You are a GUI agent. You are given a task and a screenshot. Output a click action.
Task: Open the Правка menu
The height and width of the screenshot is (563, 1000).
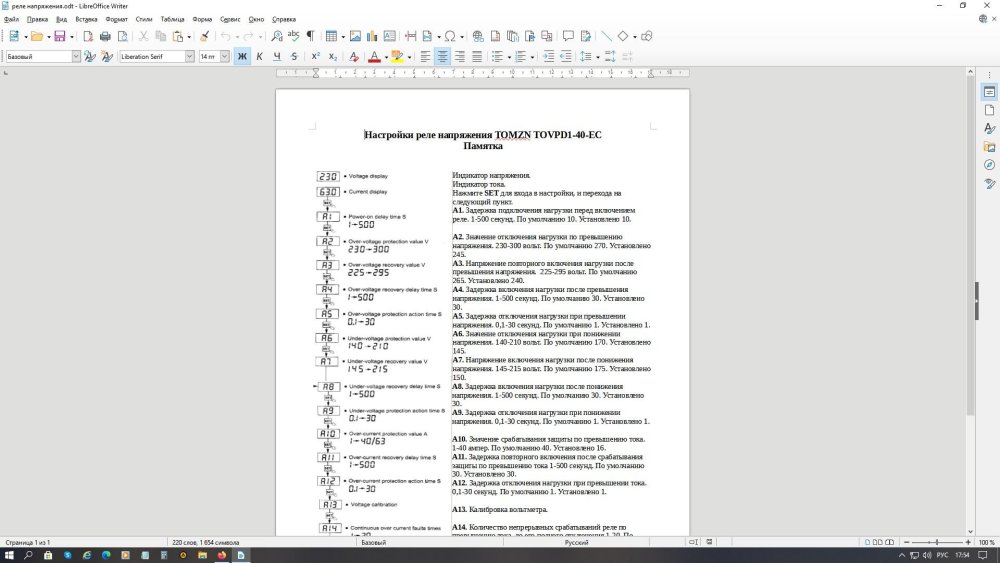tap(38, 19)
